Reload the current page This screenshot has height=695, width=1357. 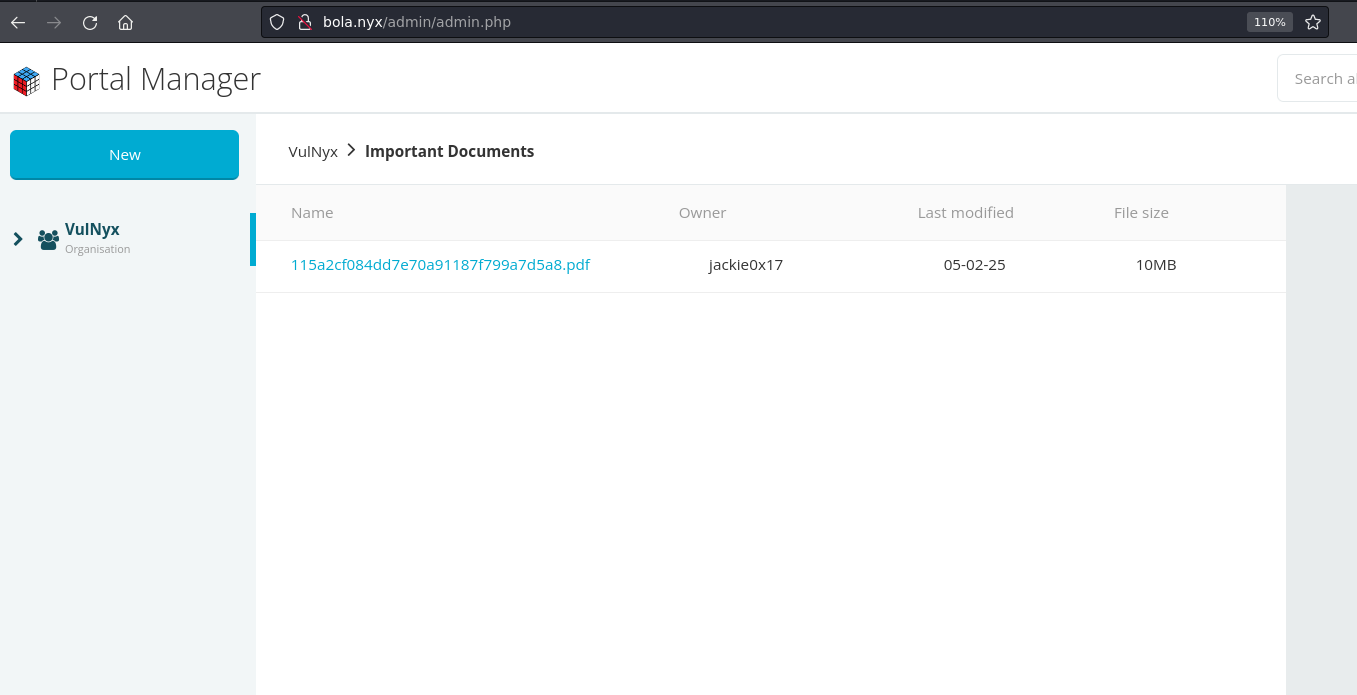(x=90, y=22)
